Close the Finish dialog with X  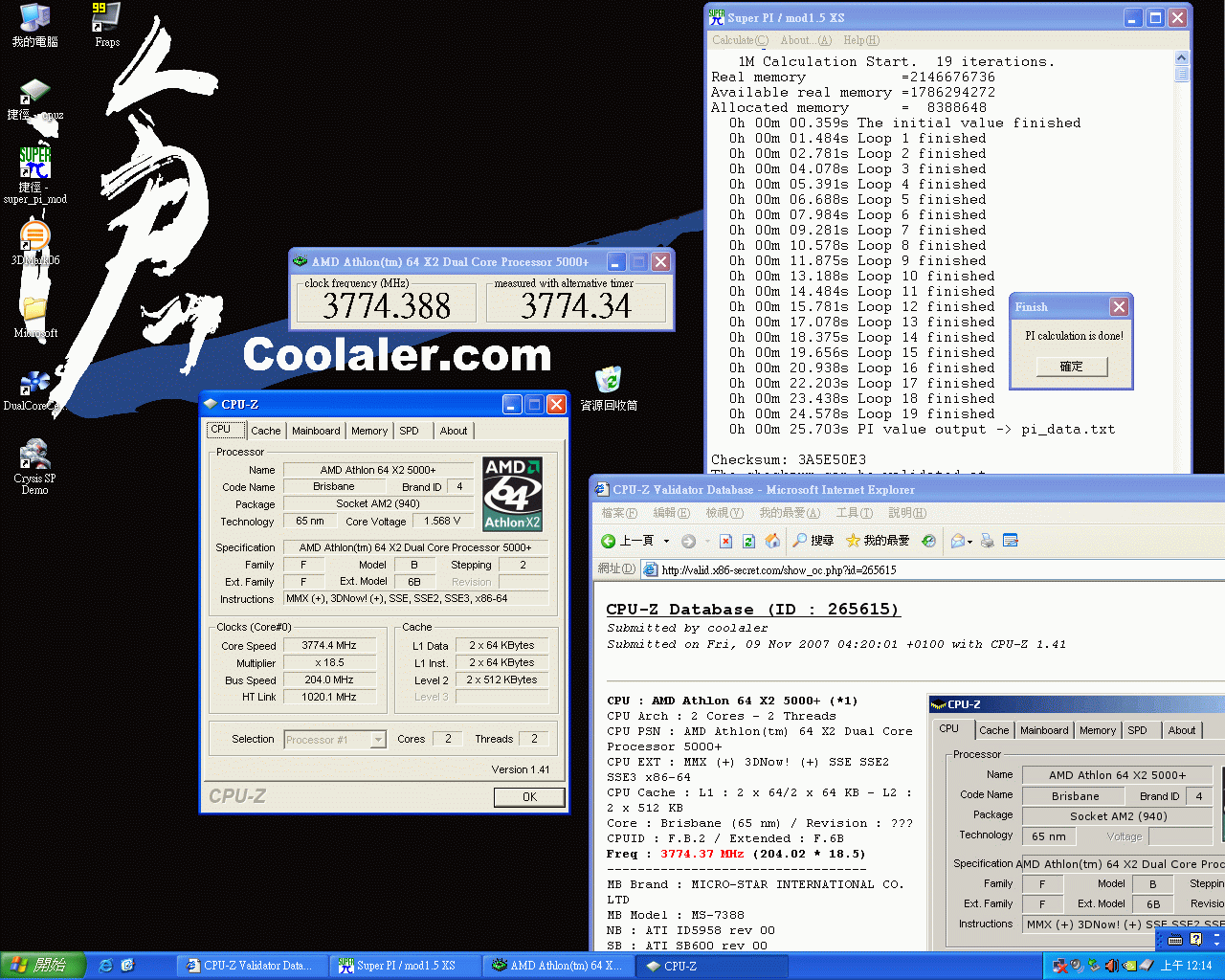pyautogui.click(x=1119, y=306)
